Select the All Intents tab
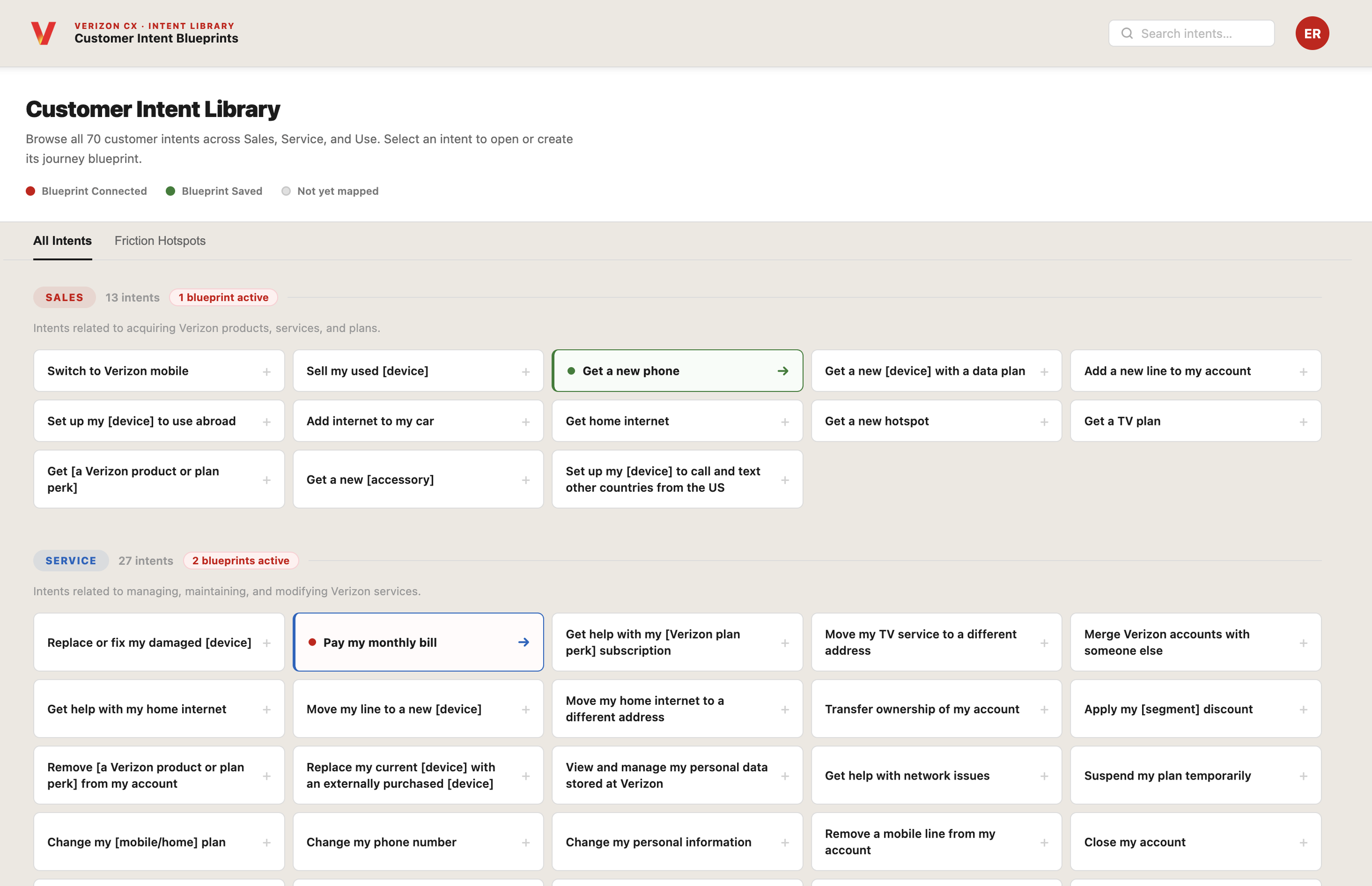Image resolution: width=1372 pixels, height=886 pixels. 62,240
